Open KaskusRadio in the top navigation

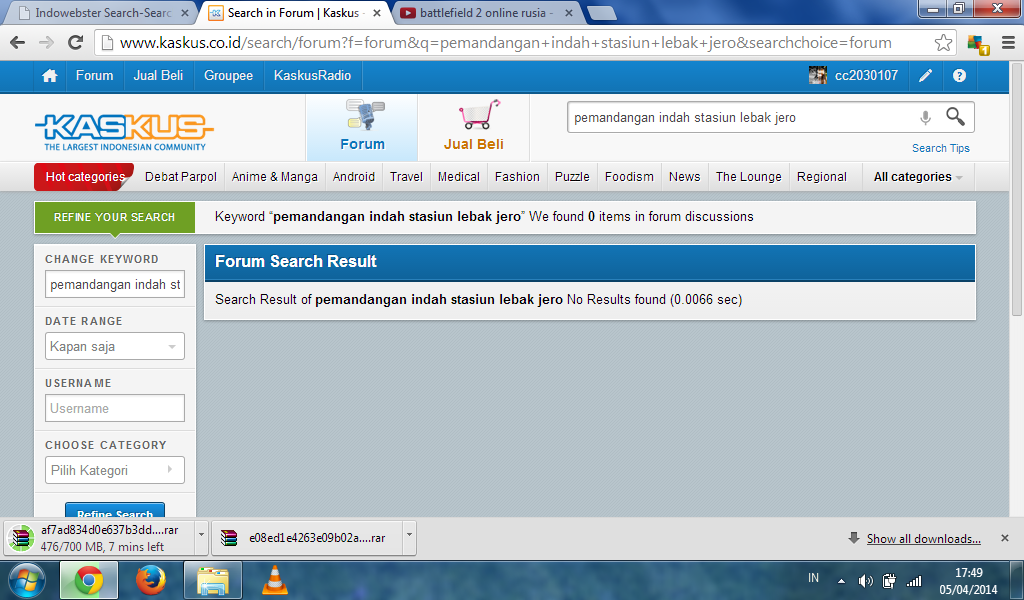tap(312, 76)
